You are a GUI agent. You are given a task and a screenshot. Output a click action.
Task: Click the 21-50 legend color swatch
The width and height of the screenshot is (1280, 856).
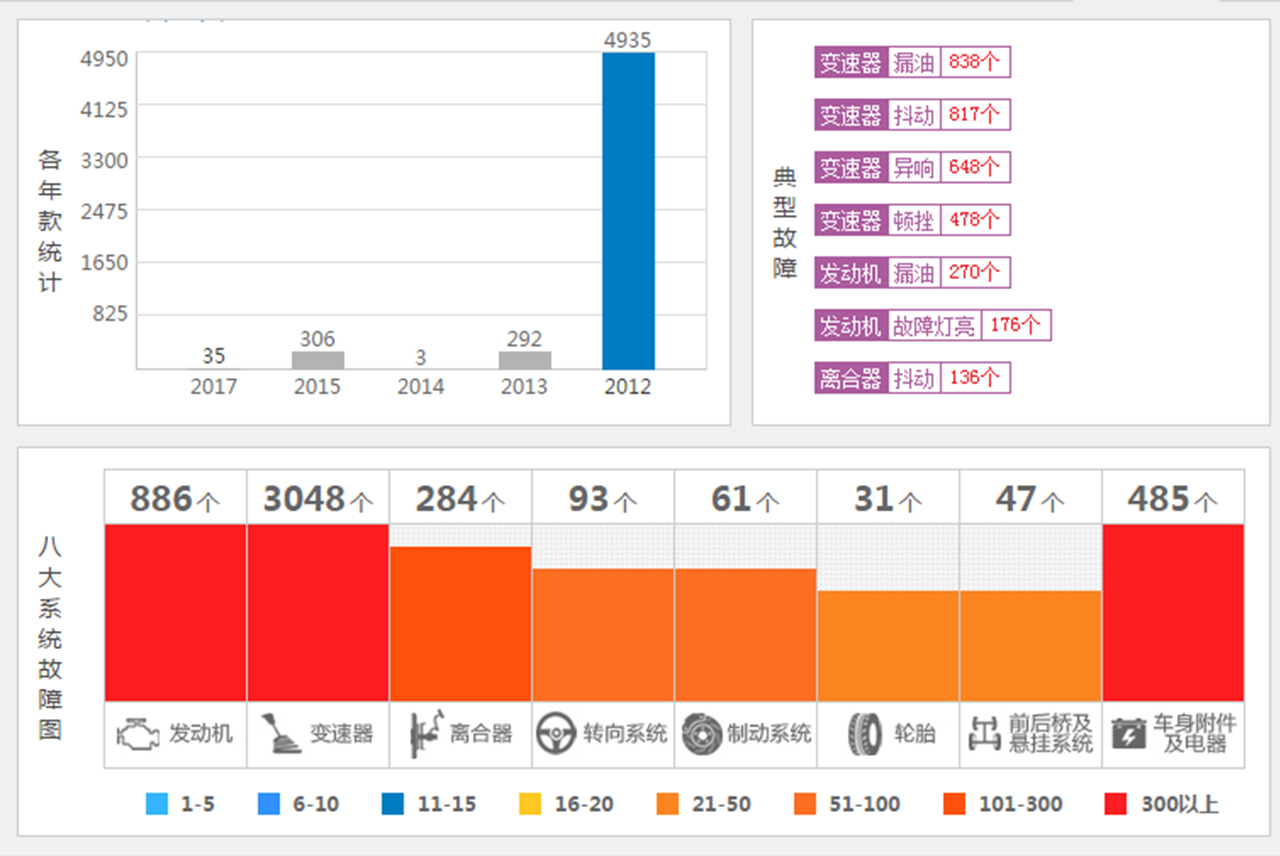pyautogui.click(x=668, y=804)
